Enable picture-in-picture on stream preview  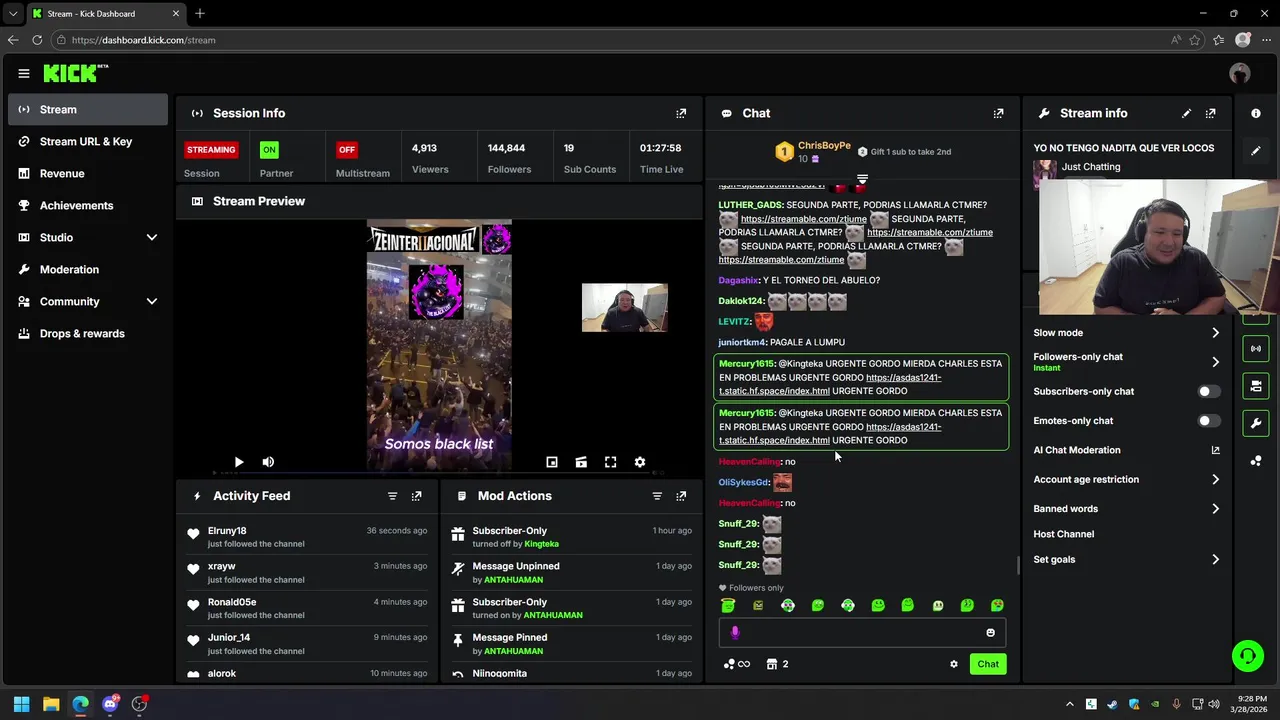click(551, 462)
